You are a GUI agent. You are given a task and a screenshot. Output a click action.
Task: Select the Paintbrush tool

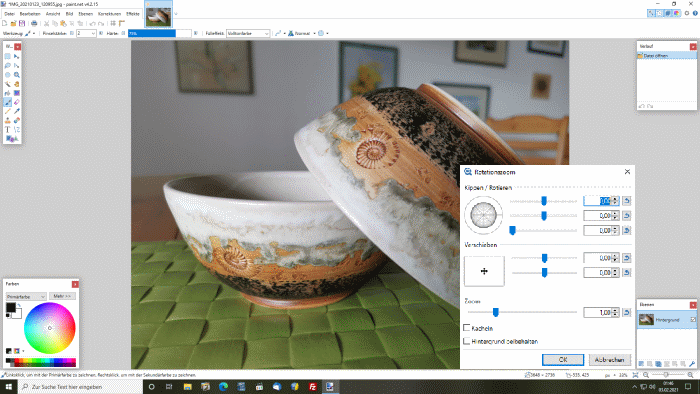8,102
